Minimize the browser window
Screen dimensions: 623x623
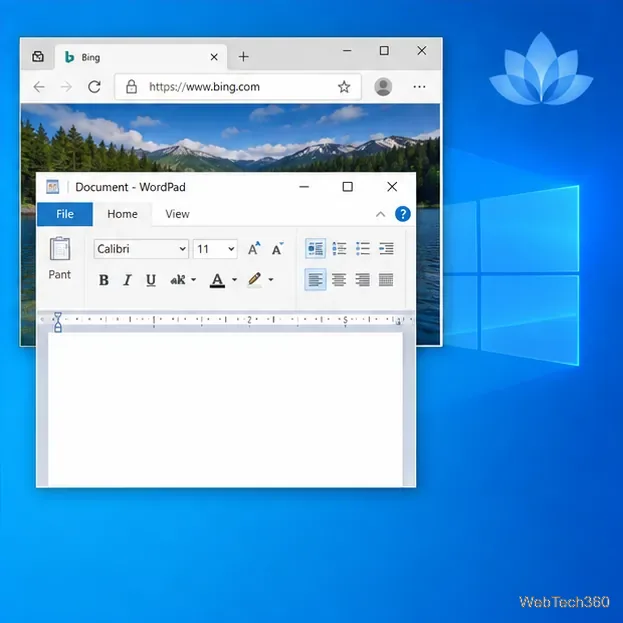pyautogui.click(x=347, y=51)
